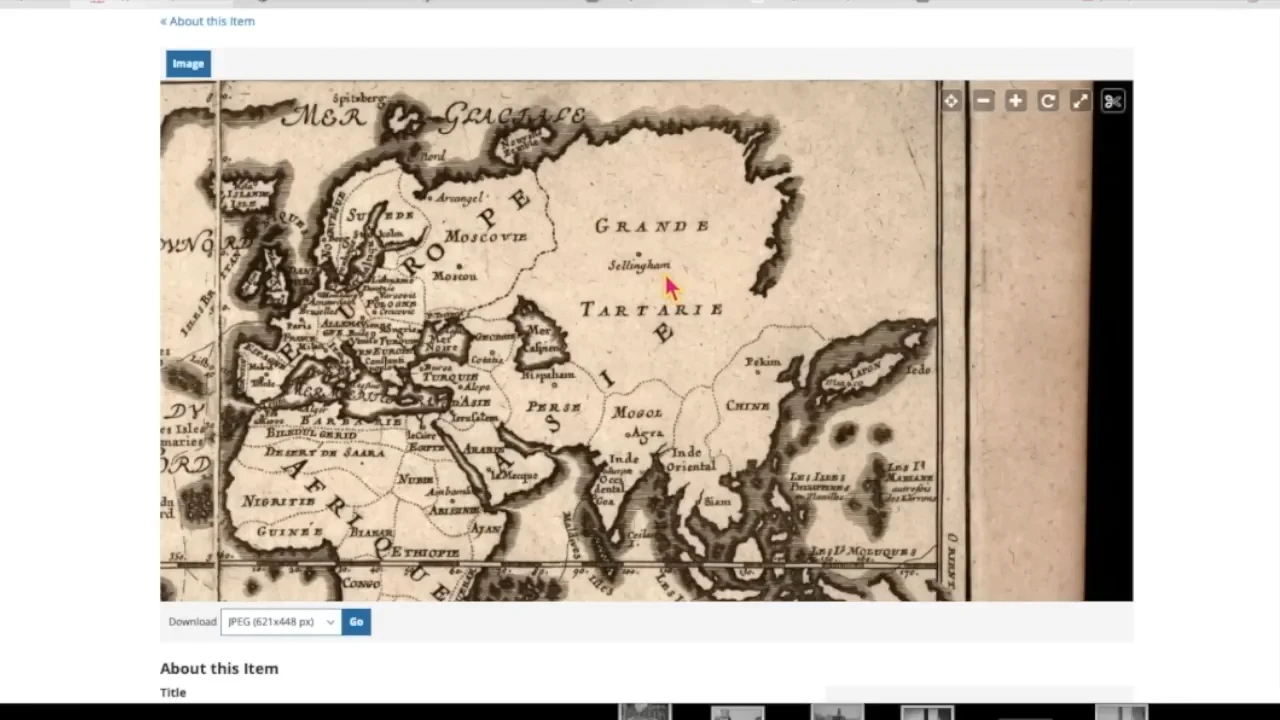Zoom in with the plus icon
This screenshot has width=1280, height=720.
click(x=1015, y=101)
